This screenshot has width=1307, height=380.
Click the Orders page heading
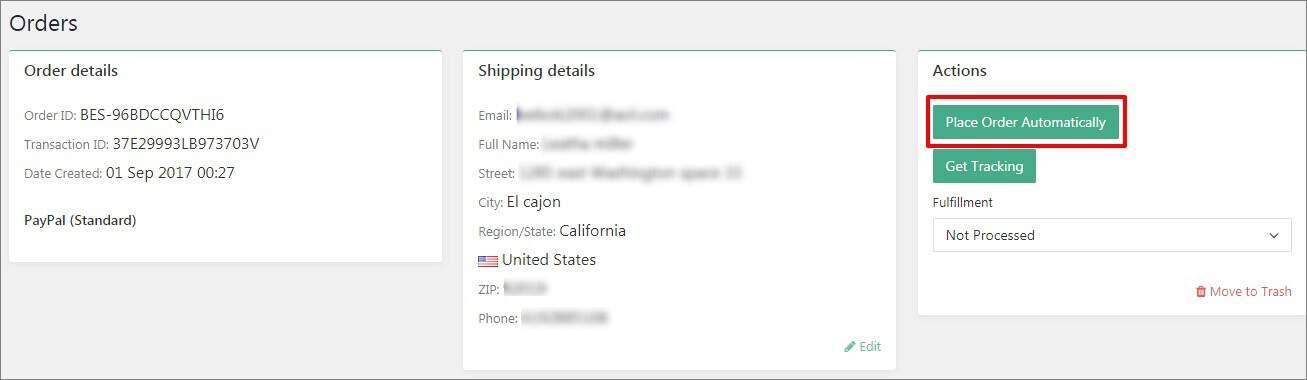pyautogui.click(x=44, y=23)
